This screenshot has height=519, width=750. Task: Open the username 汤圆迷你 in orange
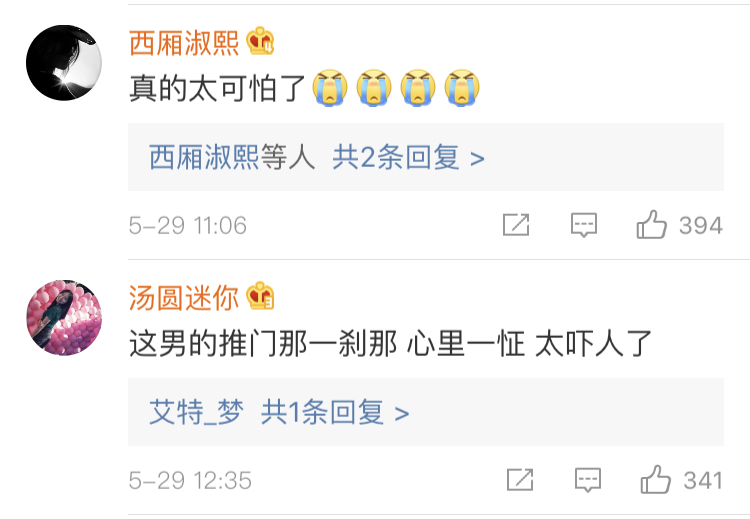pos(184,298)
